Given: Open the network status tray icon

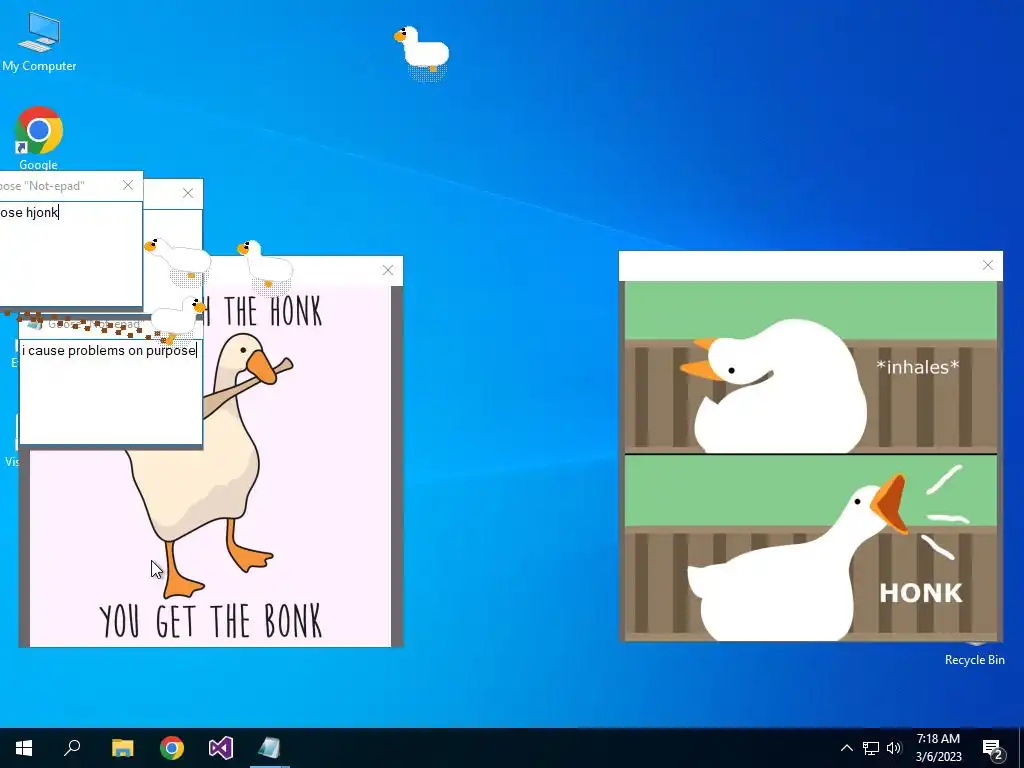Looking at the screenshot, I should pos(871,748).
